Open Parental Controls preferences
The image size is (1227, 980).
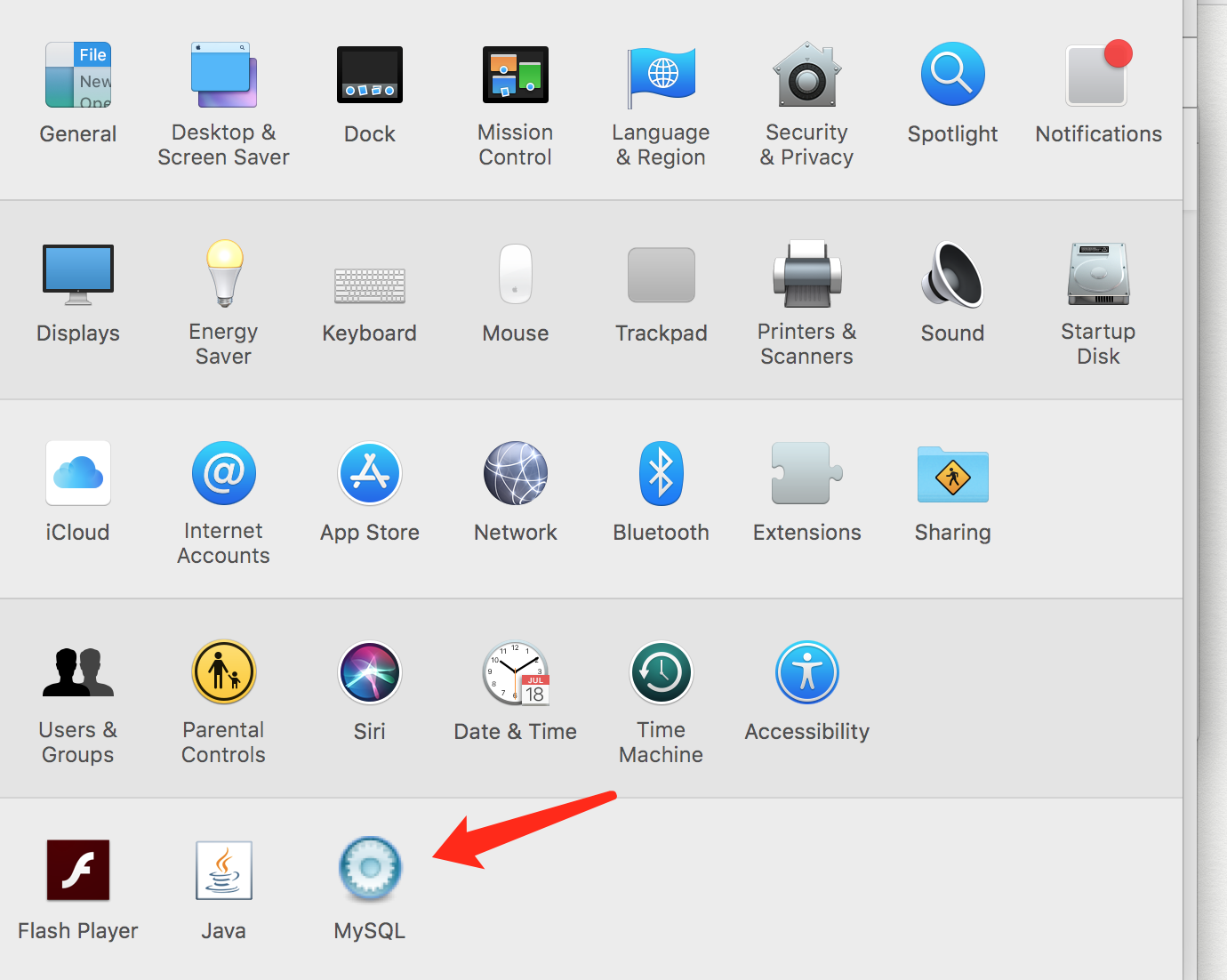tap(223, 672)
